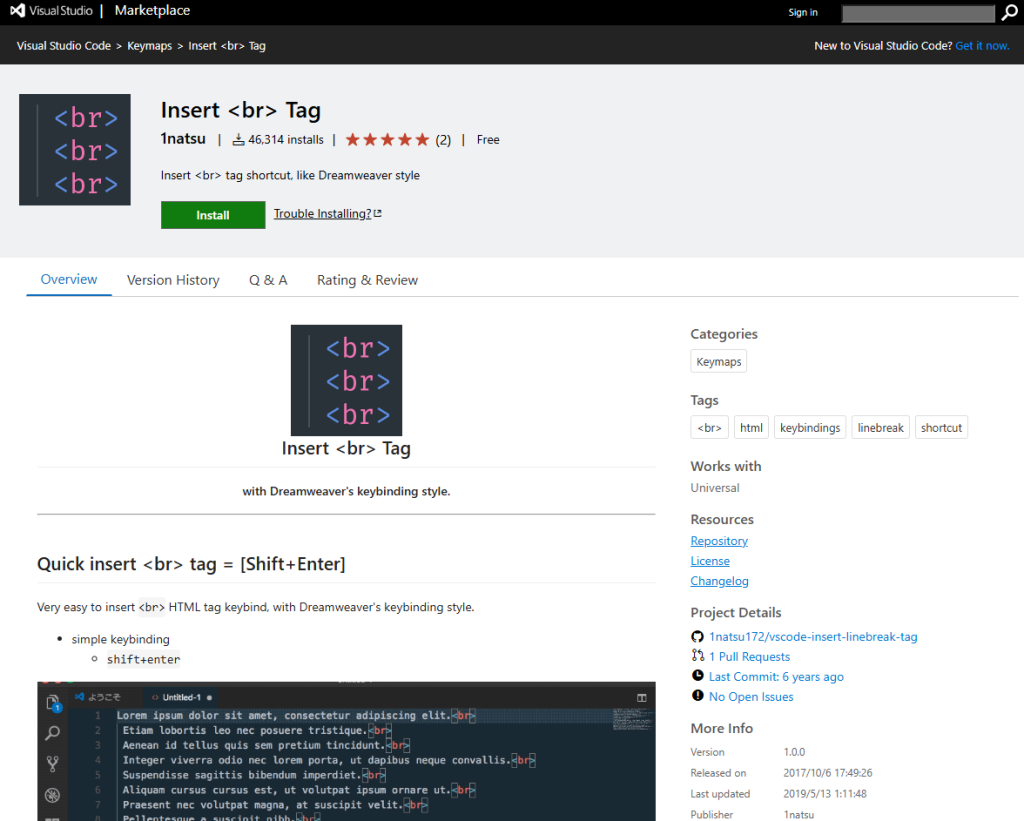Image resolution: width=1024 pixels, height=821 pixels.
Task: Click the "shift+enter" keybinding code text
Action: tap(144, 660)
